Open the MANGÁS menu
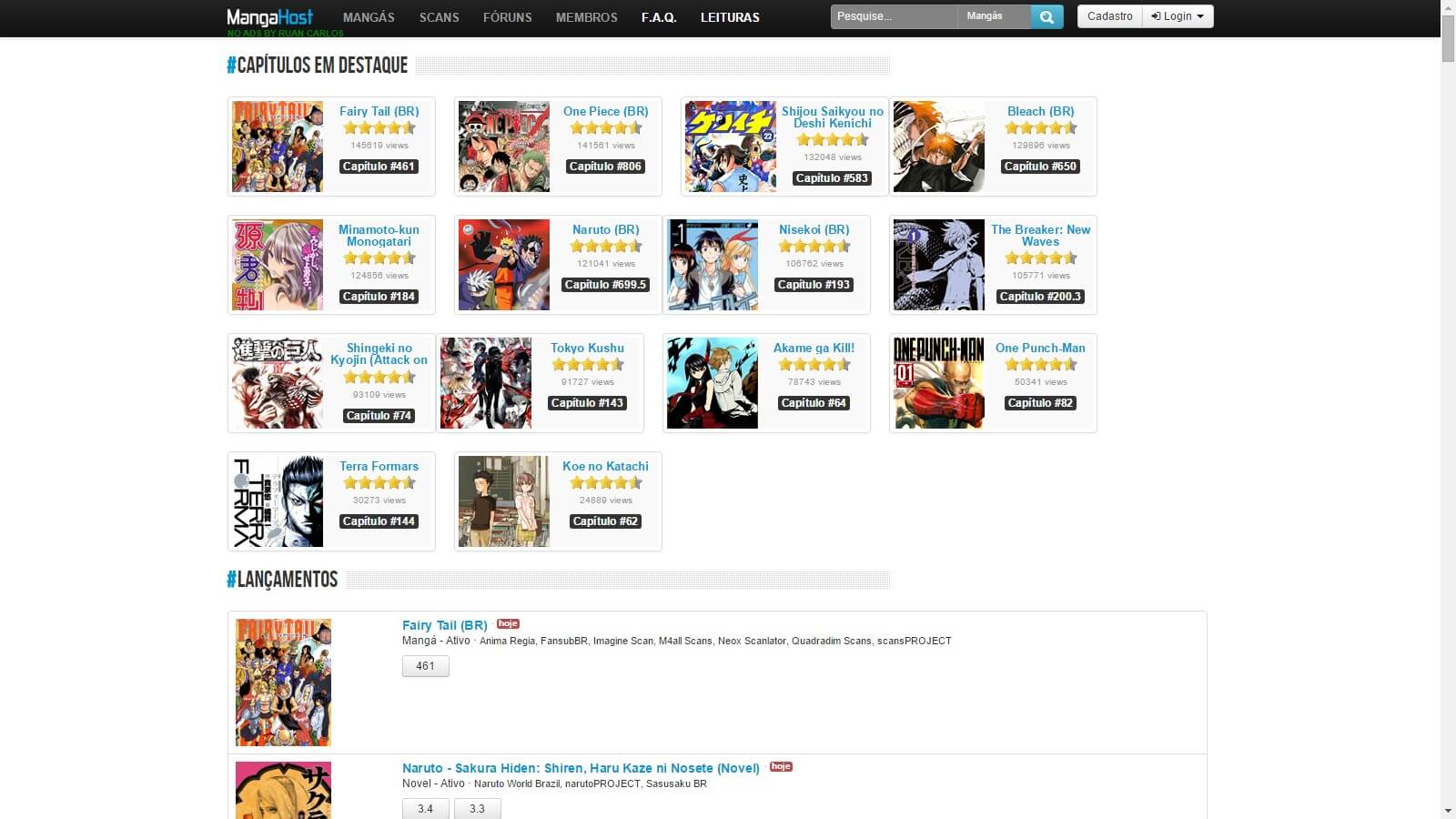The width and height of the screenshot is (1456, 819). click(x=369, y=17)
